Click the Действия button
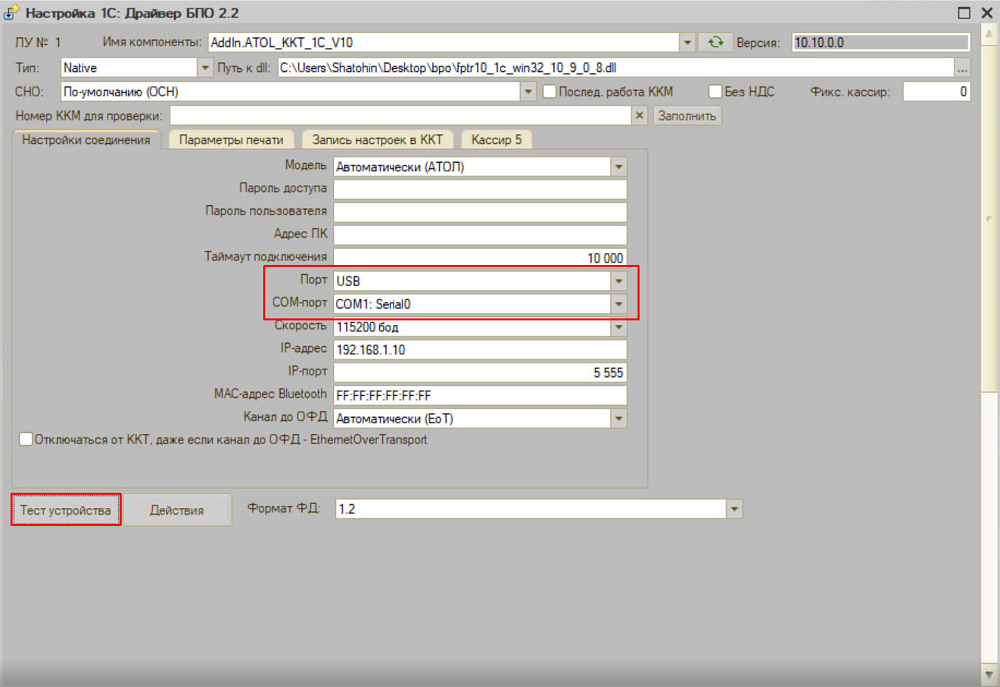The width and height of the screenshot is (1000, 687). pos(177,510)
